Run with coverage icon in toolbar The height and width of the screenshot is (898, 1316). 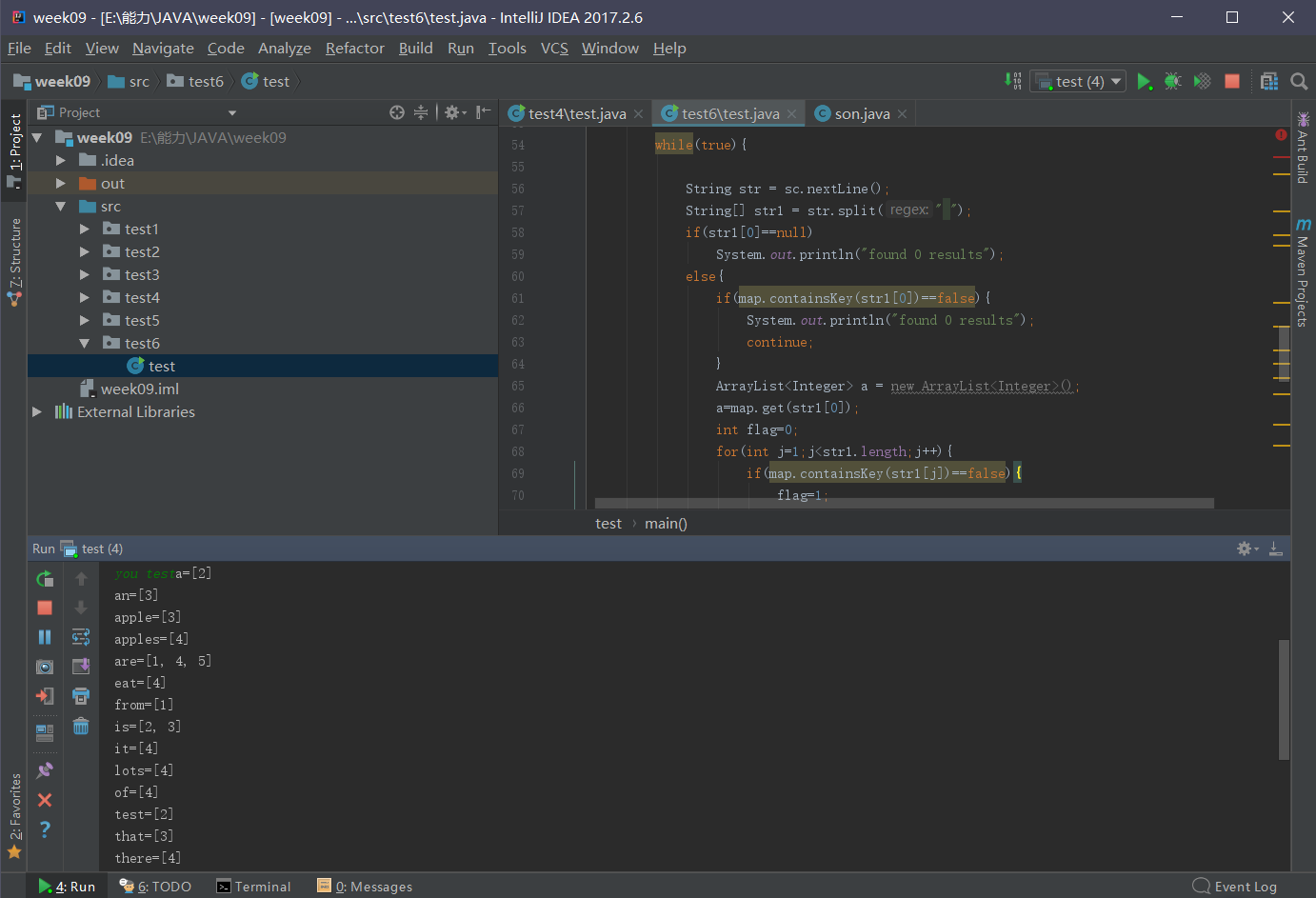pos(1203,82)
